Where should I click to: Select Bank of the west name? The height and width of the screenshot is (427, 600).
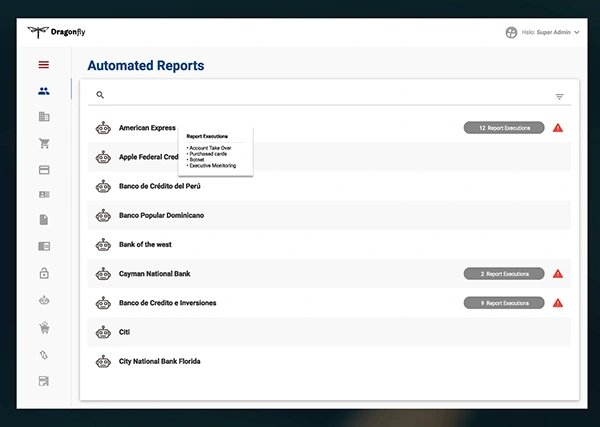[x=145, y=244]
